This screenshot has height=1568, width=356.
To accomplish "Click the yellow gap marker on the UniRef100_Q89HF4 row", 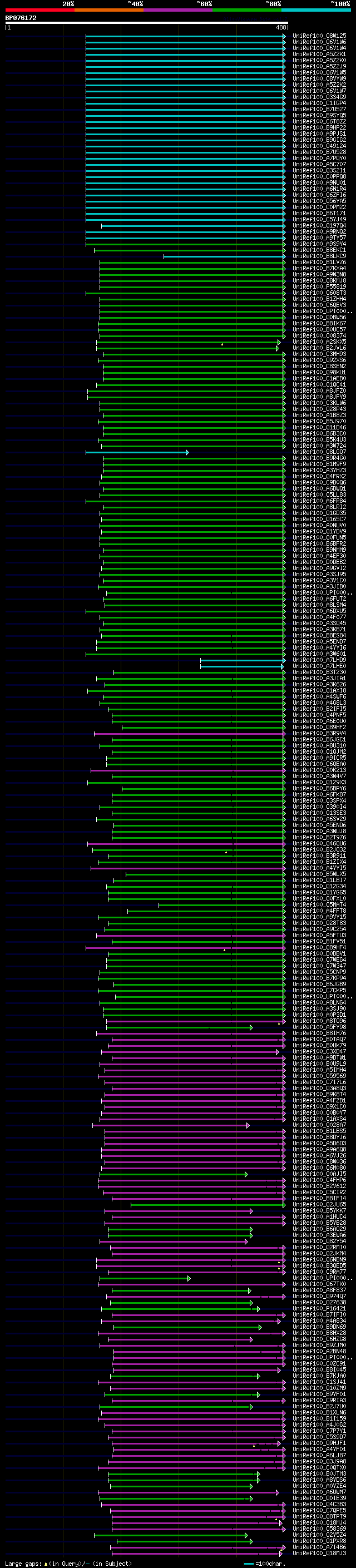I will tap(225, 950).
